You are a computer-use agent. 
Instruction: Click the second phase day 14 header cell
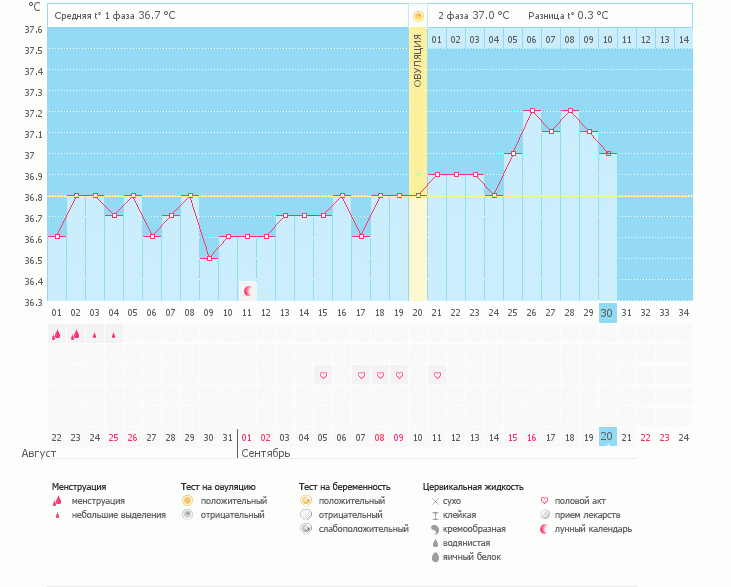pos(683,39)
